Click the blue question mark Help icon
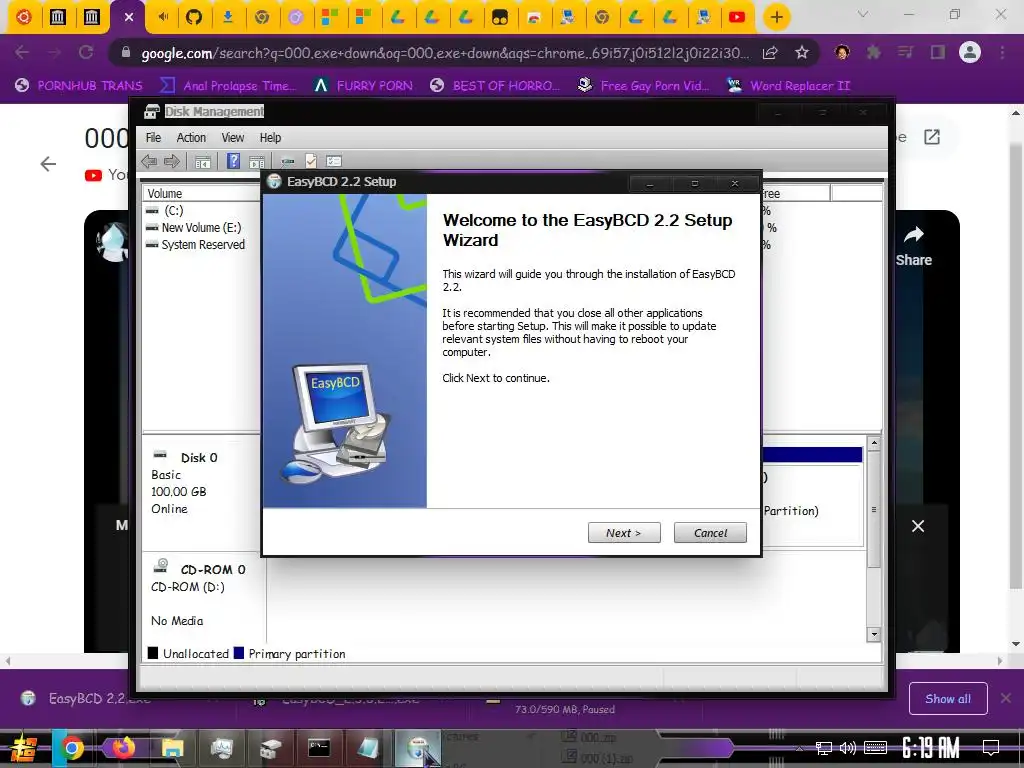The height and width of the screenshot is (768, 1024). click(233, 161)
